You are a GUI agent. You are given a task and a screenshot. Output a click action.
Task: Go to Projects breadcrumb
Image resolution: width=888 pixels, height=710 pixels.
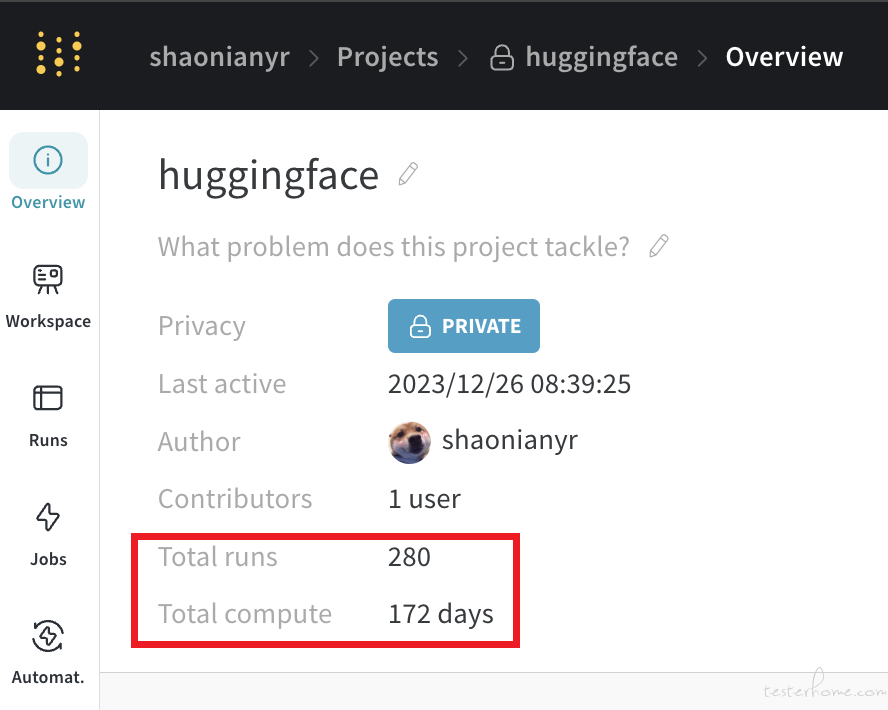click(x=387, y=57)
